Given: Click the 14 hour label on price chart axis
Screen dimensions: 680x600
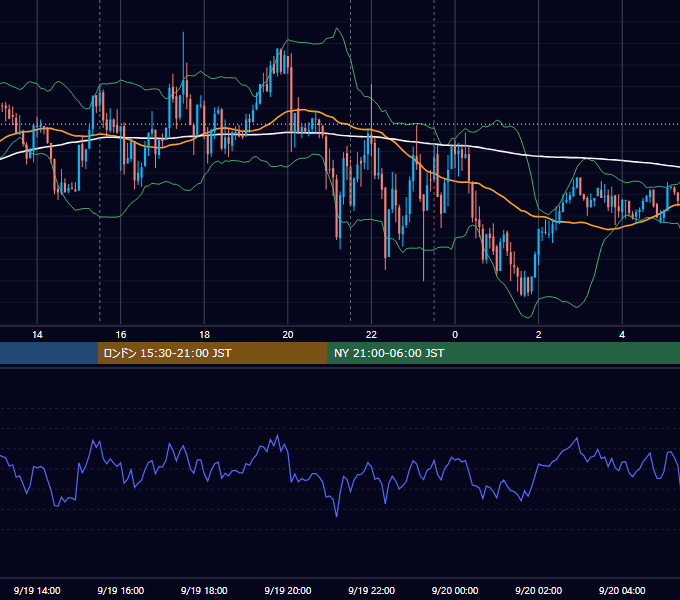Looking at the screenshot, I should point(37,335).
